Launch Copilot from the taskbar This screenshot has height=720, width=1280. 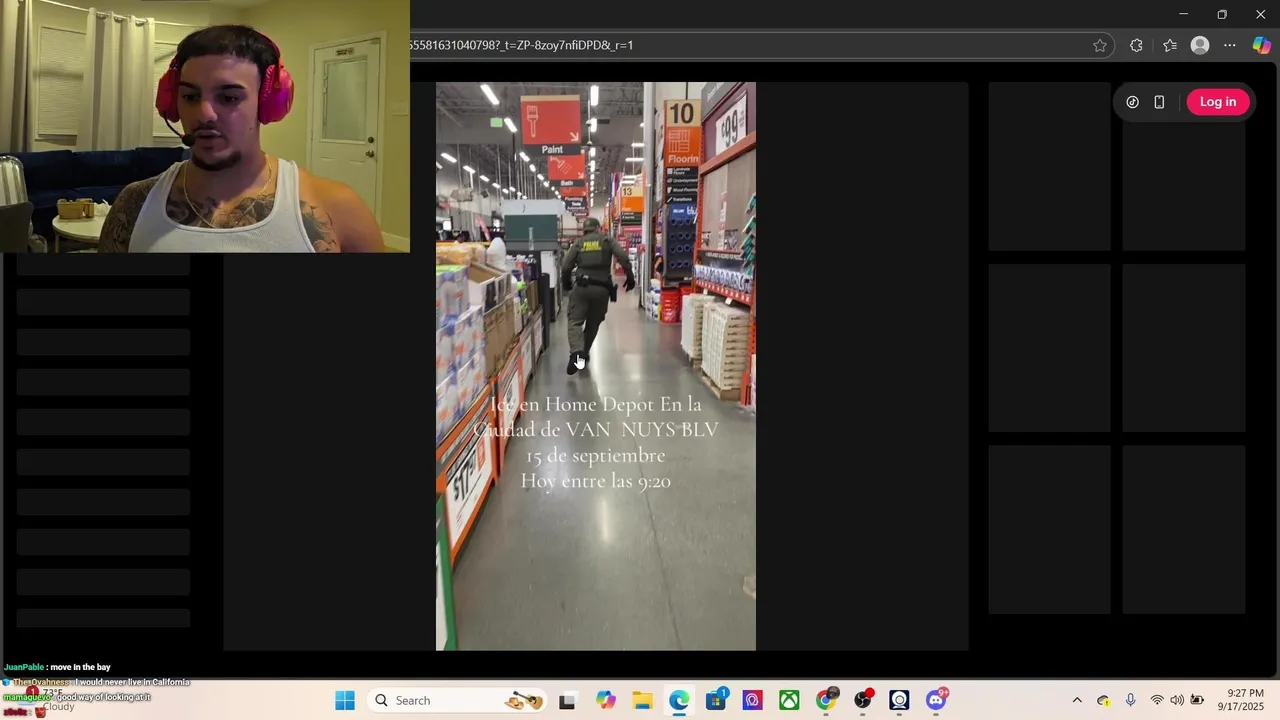606,701
